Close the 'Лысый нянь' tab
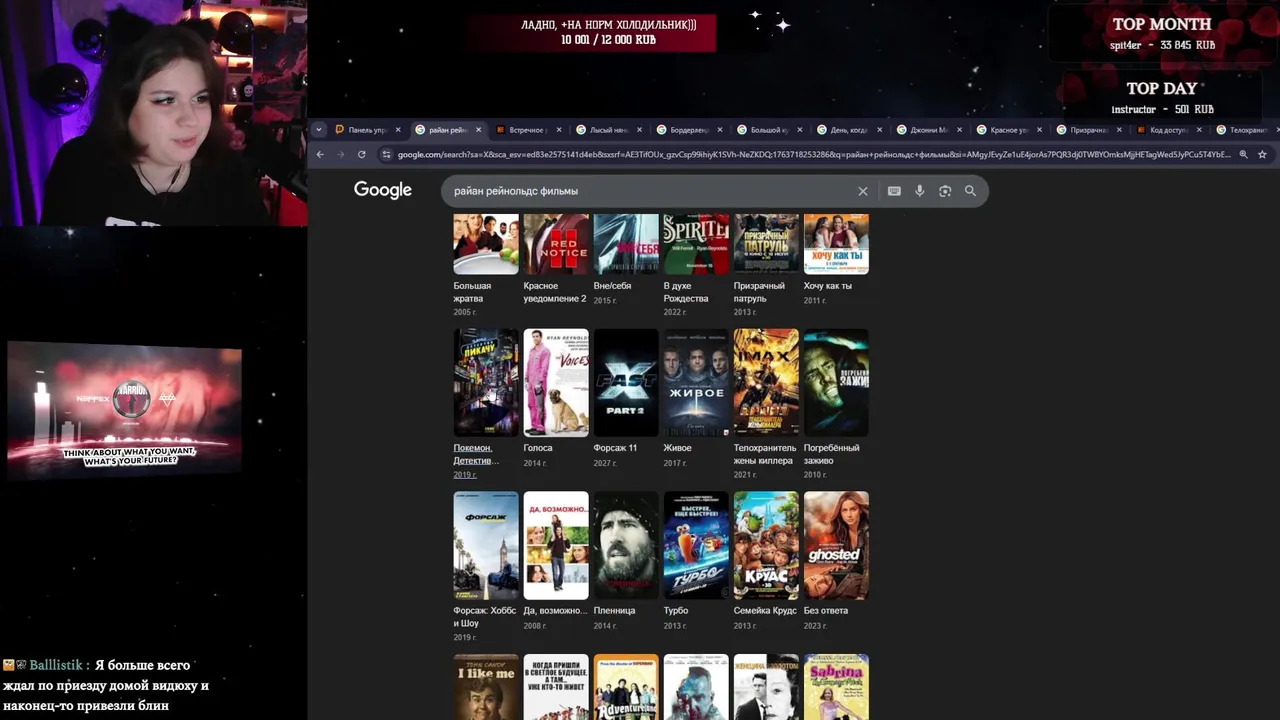1280x720 pixels. [639, 130]
